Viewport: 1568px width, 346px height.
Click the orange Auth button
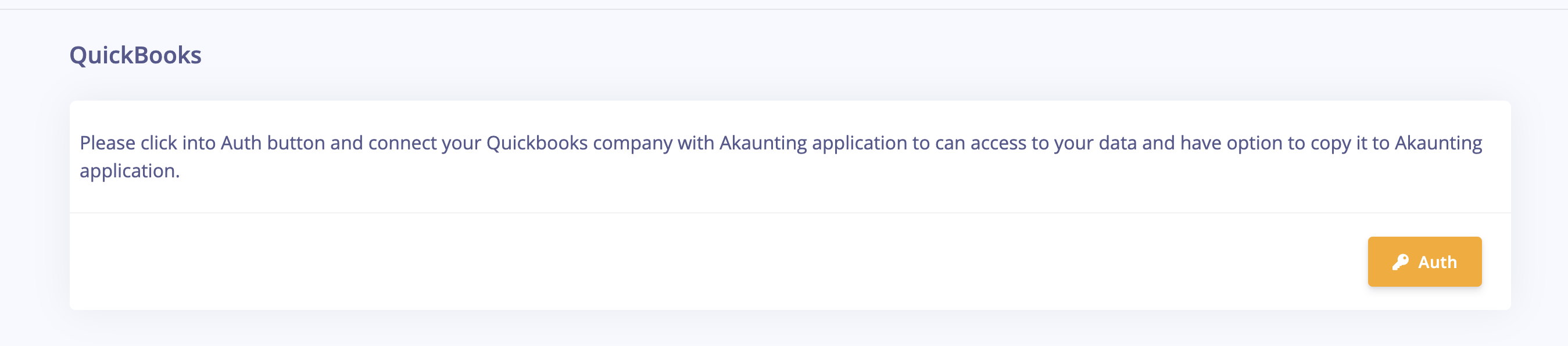tap(1424, 261)
